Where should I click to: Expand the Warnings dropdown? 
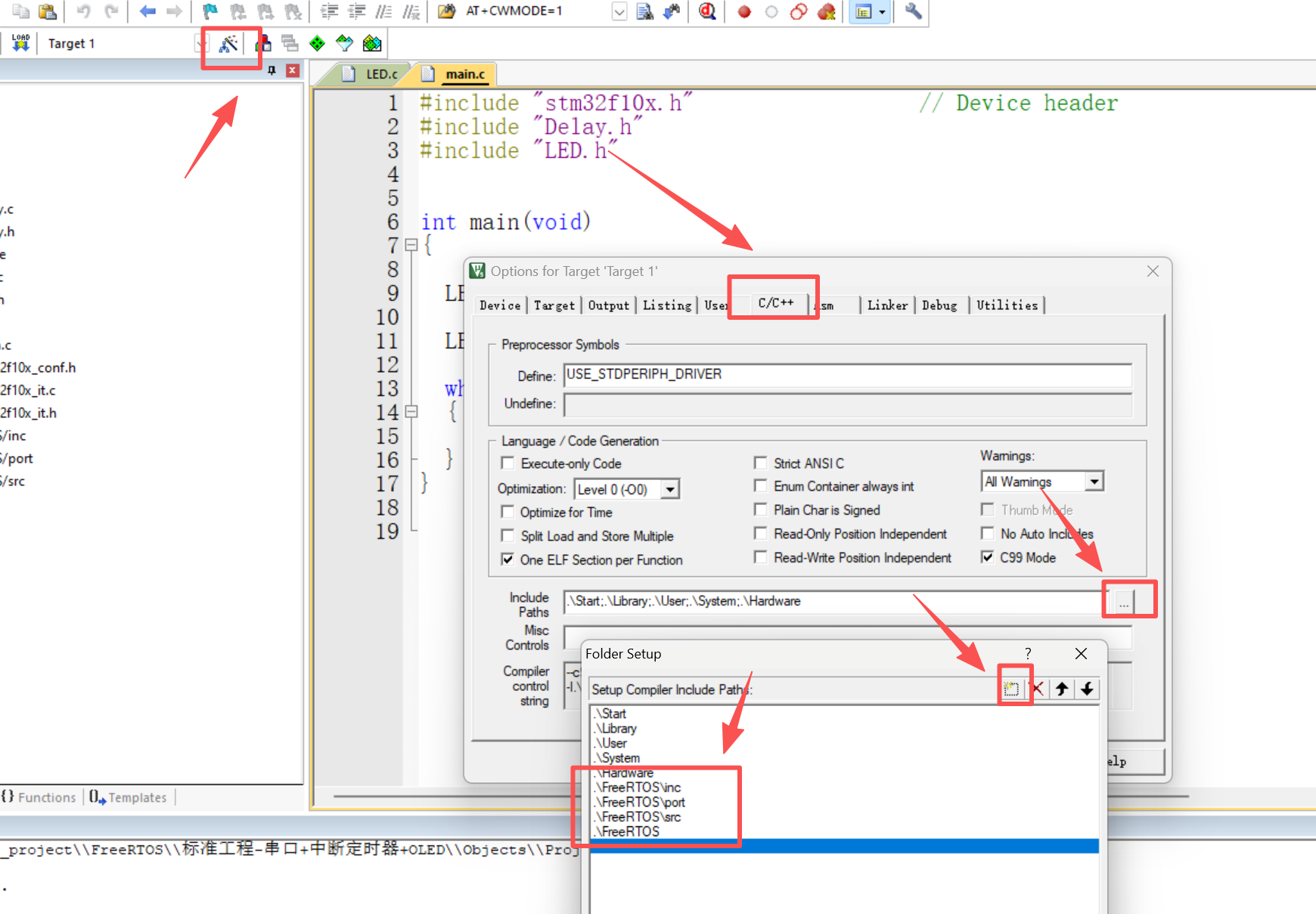click(x=1094, y=482)
